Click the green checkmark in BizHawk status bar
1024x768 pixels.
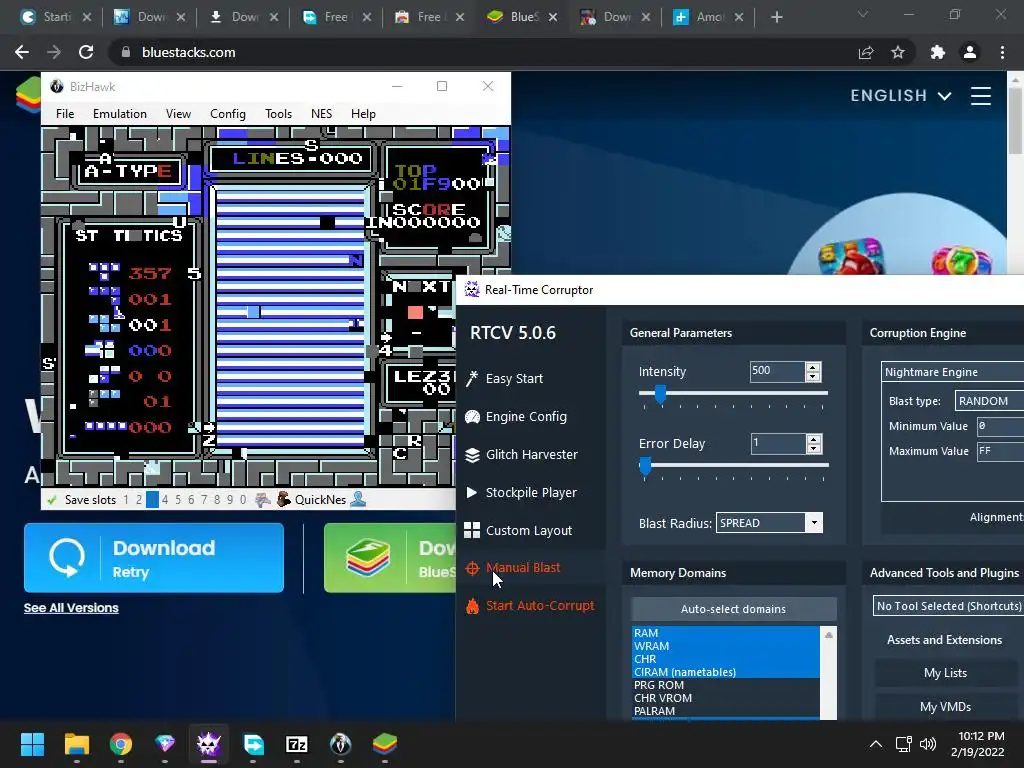[52, 500]
